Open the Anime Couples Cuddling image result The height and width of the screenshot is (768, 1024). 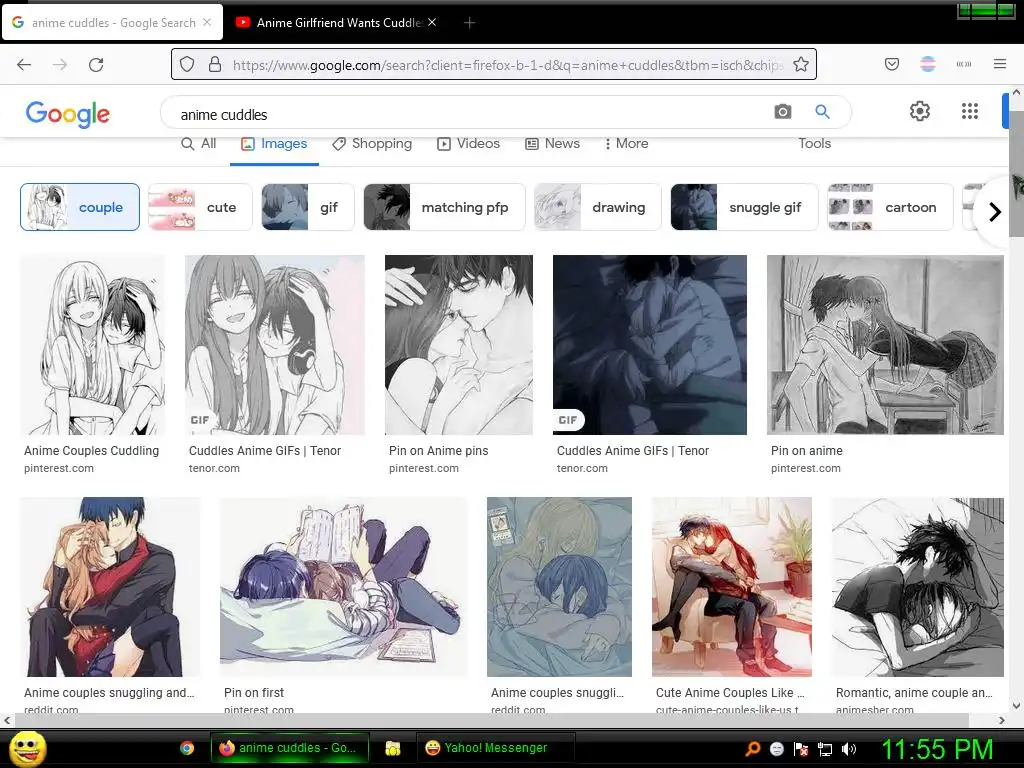(92, 345)
